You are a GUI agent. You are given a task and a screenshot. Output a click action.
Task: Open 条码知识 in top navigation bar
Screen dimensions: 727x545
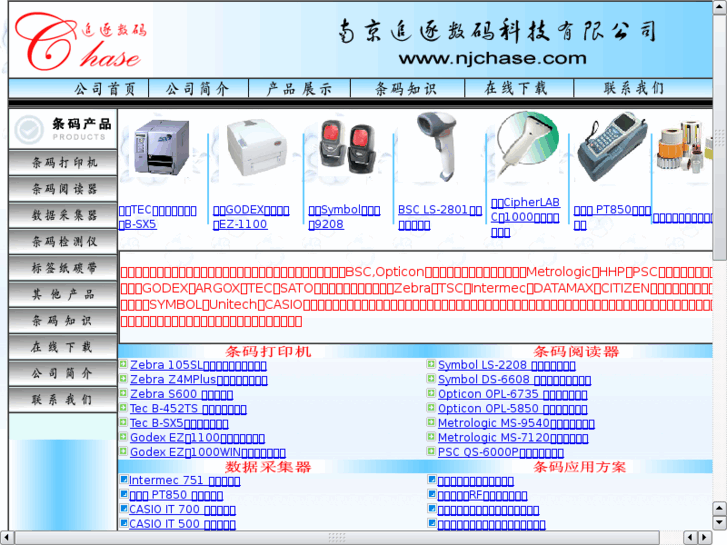pos(406,88)
